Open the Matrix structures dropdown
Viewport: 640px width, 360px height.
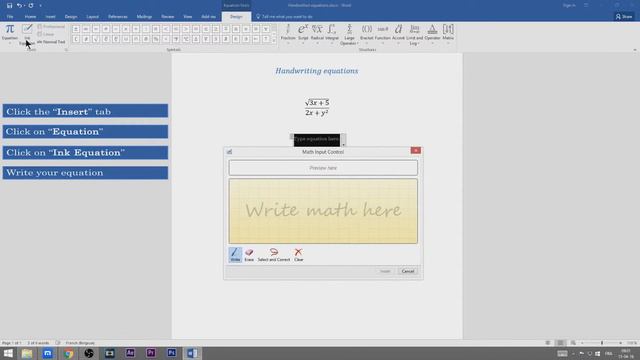coord(448,33)
